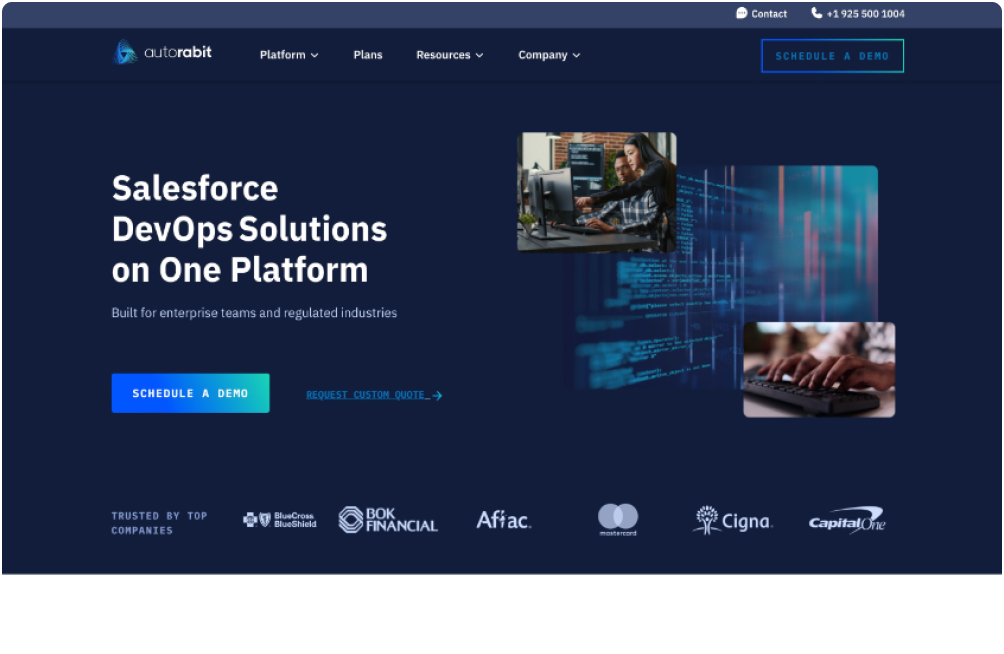Expand the Resources menu
1004x654 pixels.
(449, 55)
